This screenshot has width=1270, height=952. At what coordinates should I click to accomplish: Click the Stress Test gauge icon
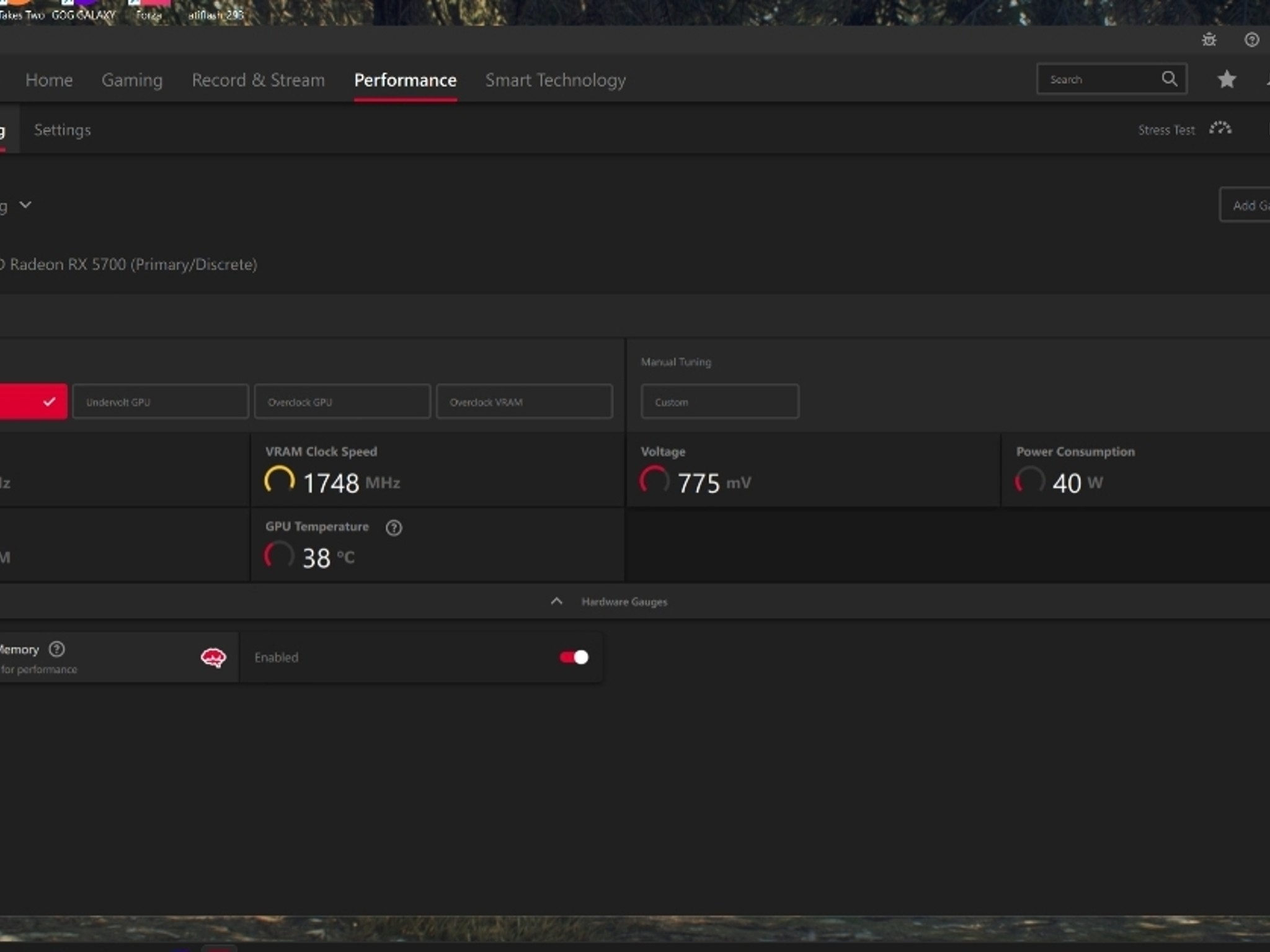click(1220, 129)
